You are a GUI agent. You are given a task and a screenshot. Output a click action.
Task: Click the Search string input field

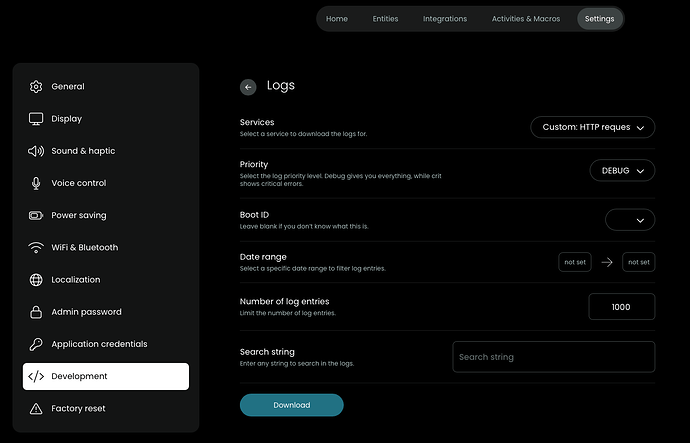554,357
